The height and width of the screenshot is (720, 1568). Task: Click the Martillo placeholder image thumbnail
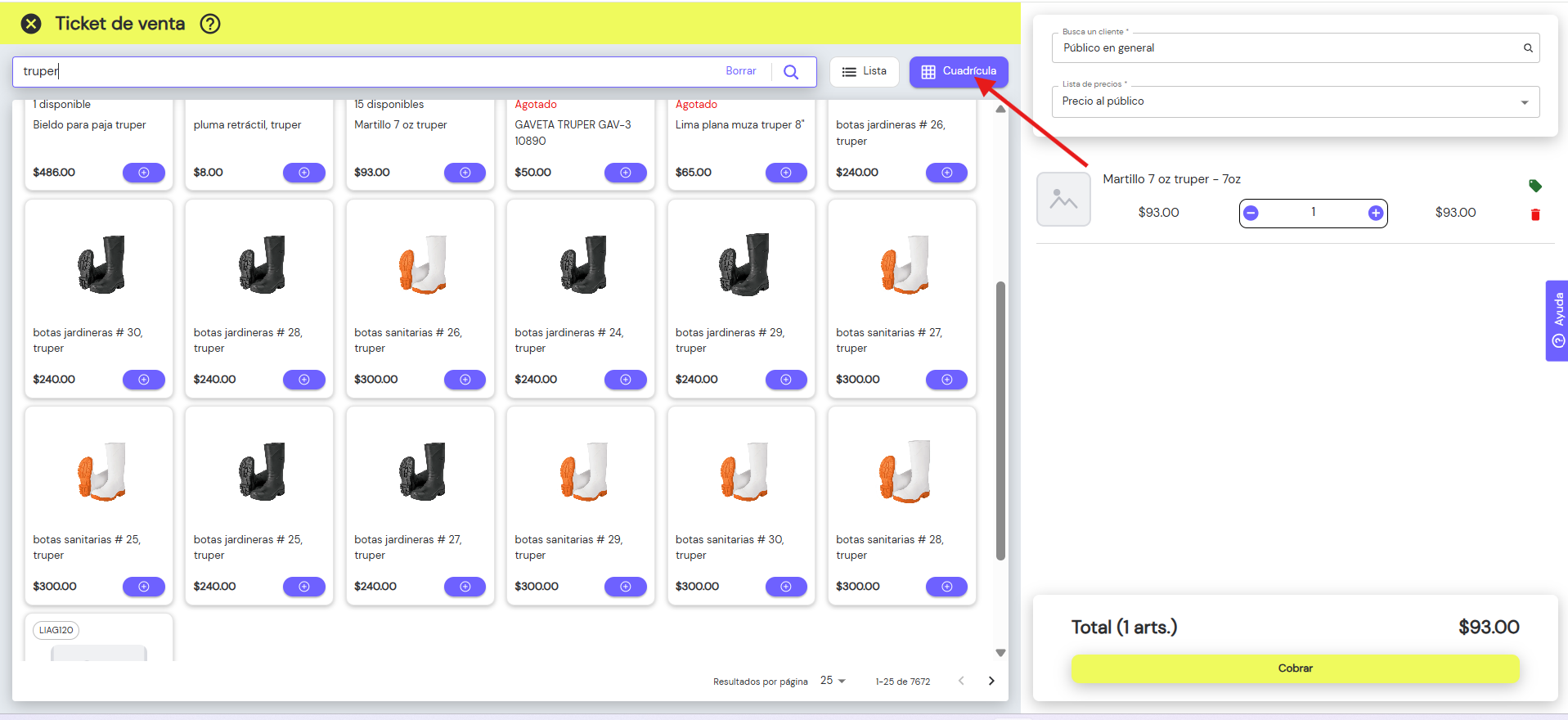click(1063, 199)
